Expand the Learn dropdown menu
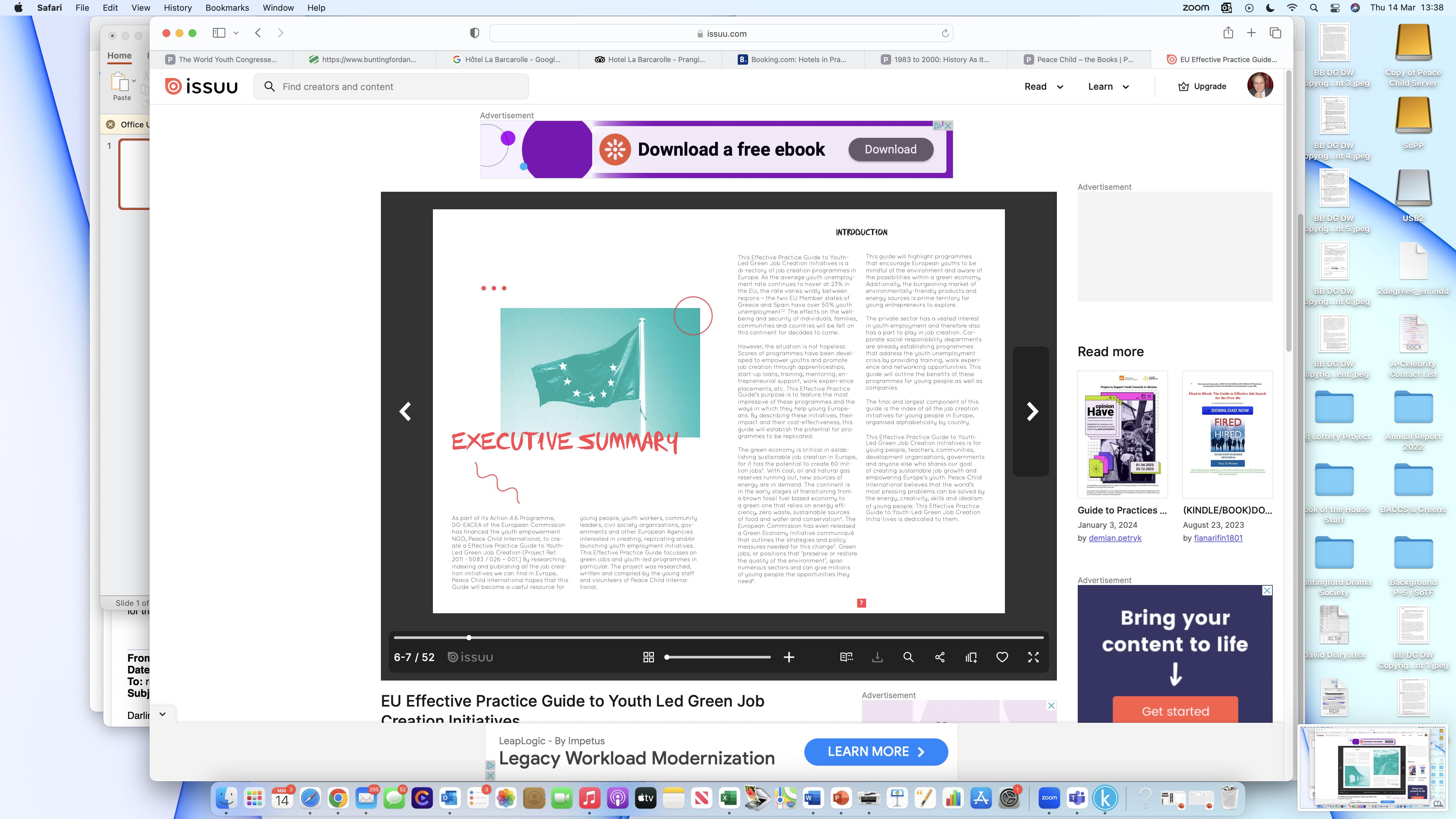This screenshot has height=819, width=1456. [1108, 86]
